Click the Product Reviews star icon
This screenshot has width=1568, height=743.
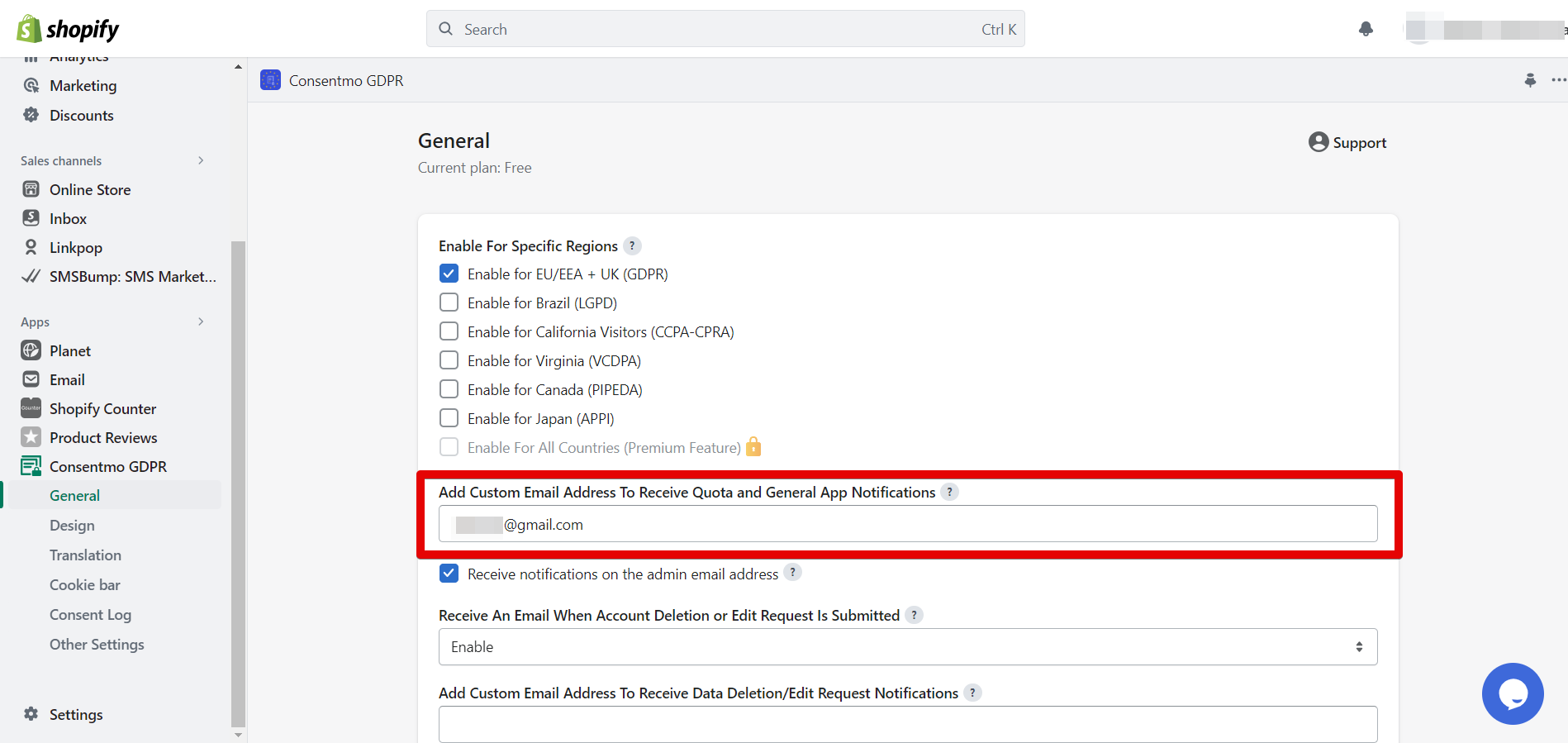(31, 437)
